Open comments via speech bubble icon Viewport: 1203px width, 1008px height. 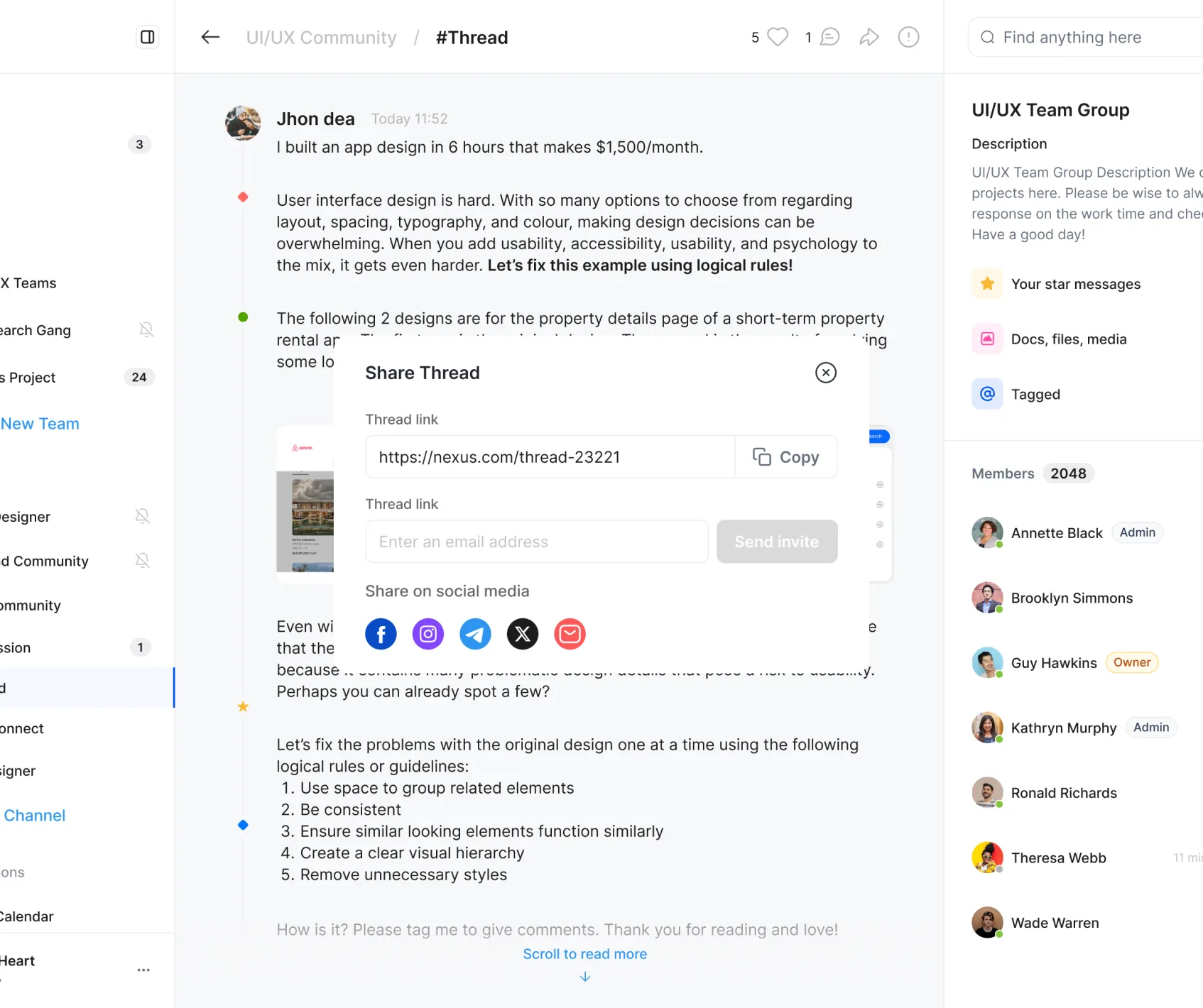coord(829,37)
